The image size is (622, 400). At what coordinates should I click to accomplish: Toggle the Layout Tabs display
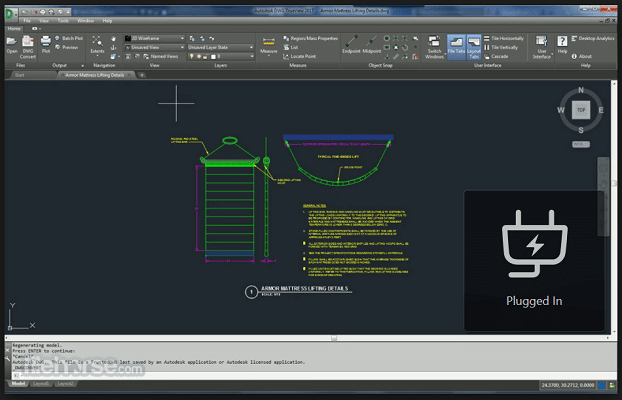pos(474,47)
